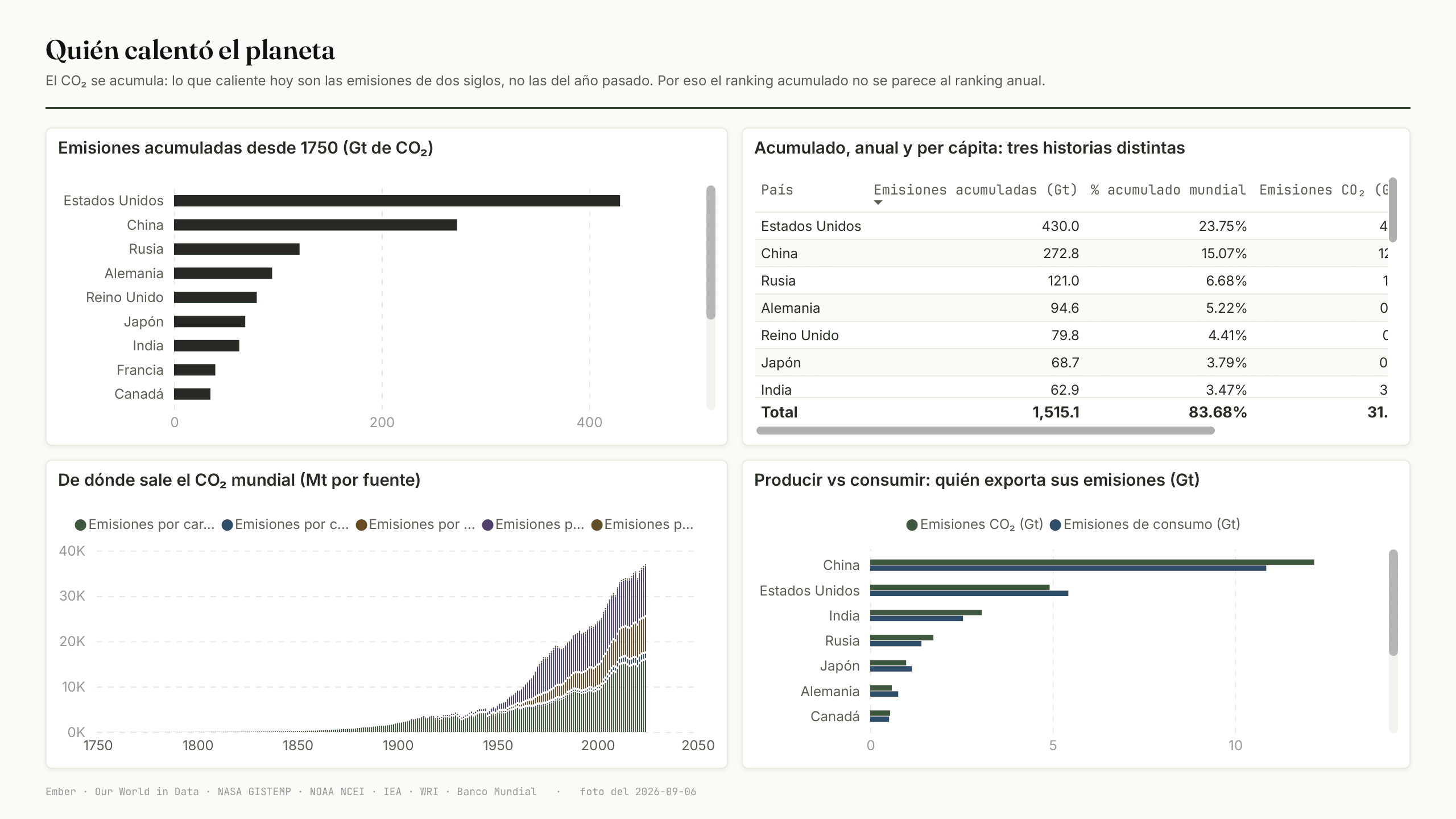
Task: Select the China bar in accumulated emissions chart
Action: point(316,225)
